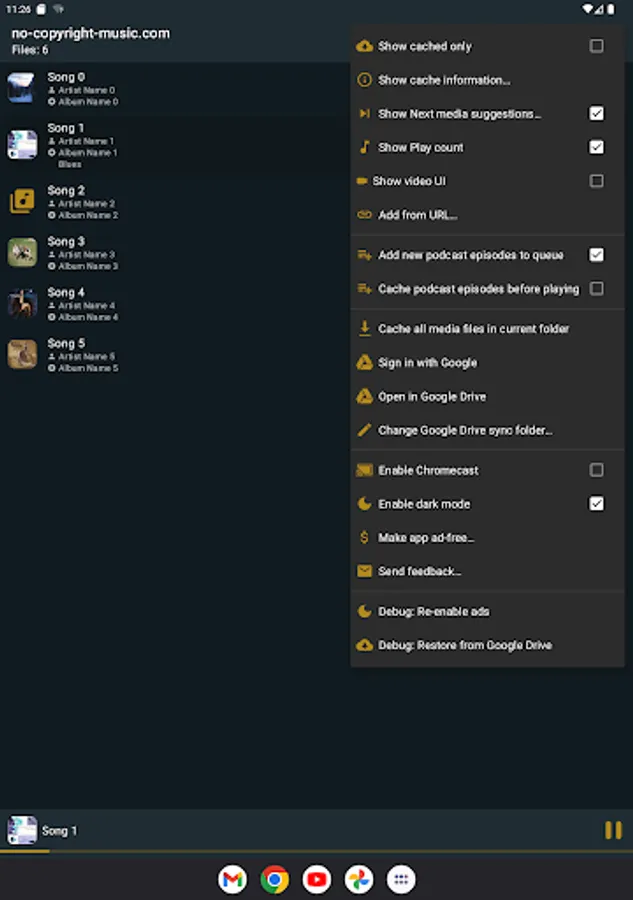Click the pencil icon for Change Google Drive sync folder

[364, 430]
